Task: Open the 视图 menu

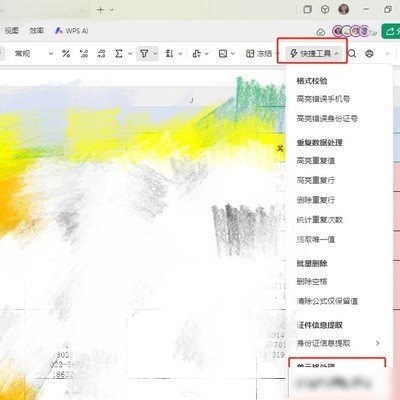Action: [x=12, y=31]
